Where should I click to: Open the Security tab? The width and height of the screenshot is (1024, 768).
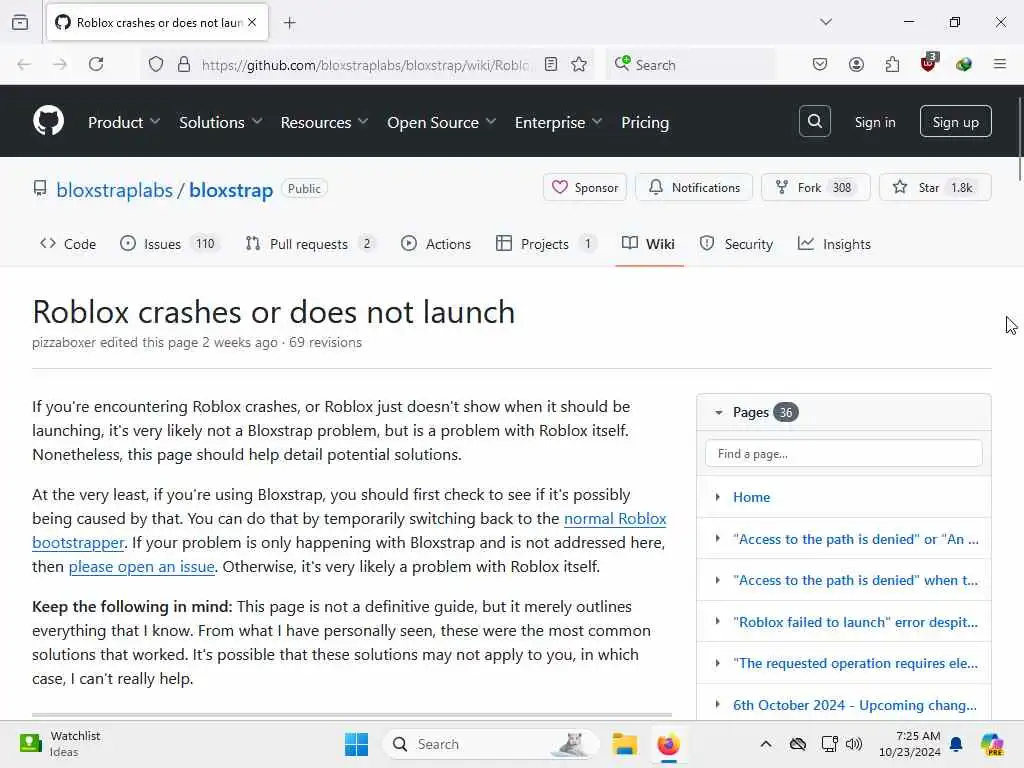pos(736,244)
